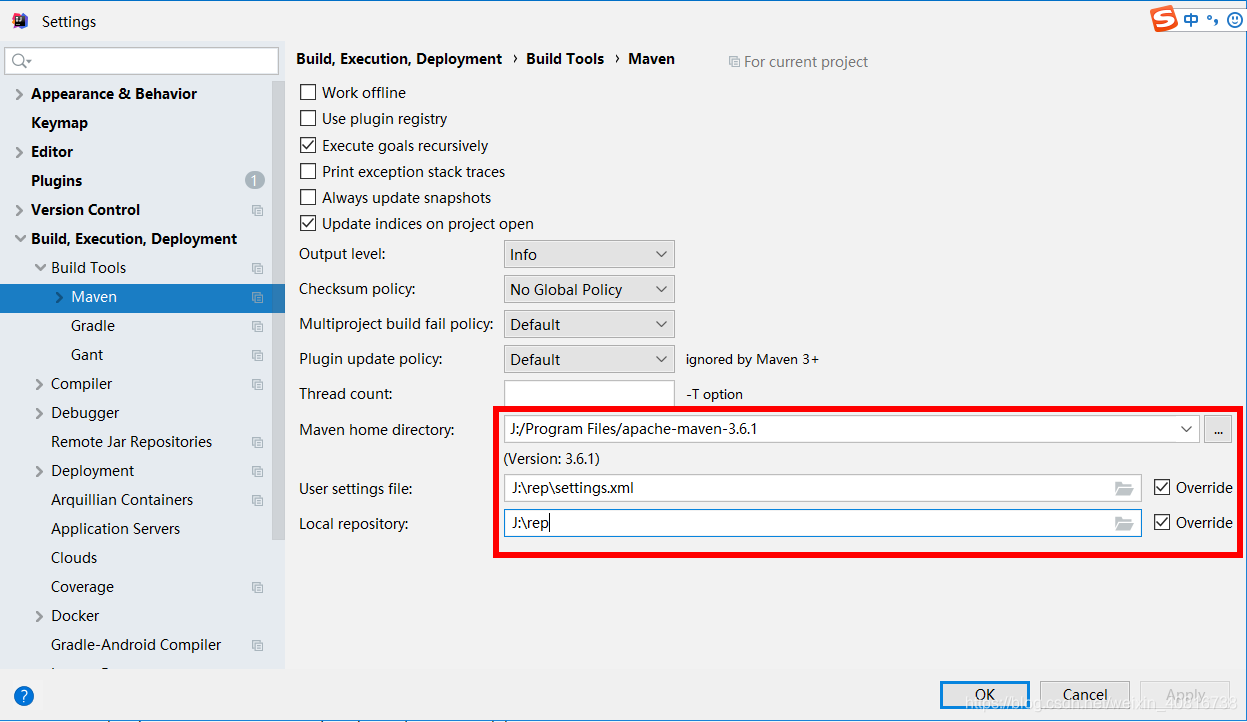Image resolution: width=1247 pixels, height=722 pixels.
Task: Open the Plugin update policy dropdown
Action: [x=589, y=359]
